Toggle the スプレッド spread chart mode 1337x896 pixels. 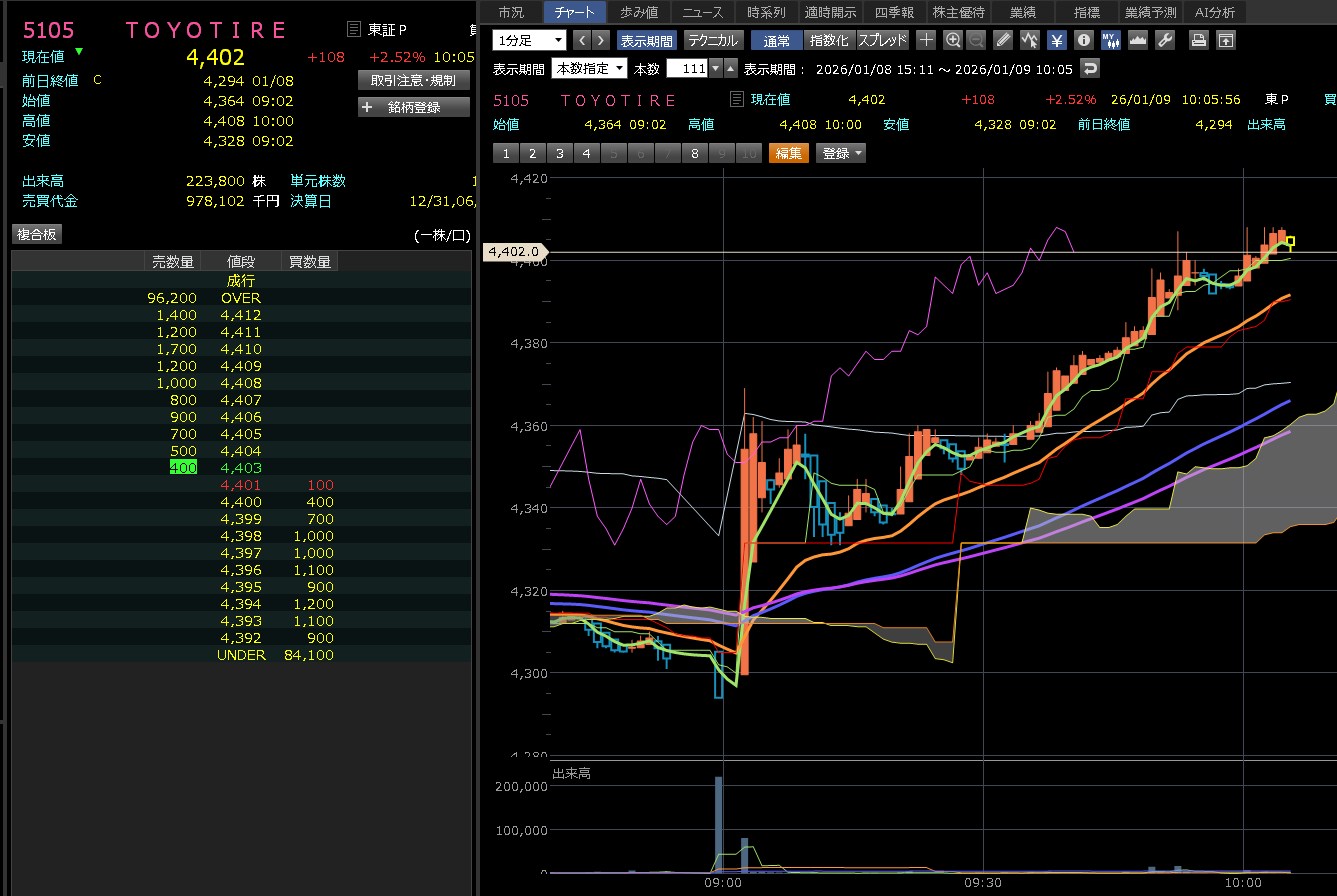[x=882, y=40]
